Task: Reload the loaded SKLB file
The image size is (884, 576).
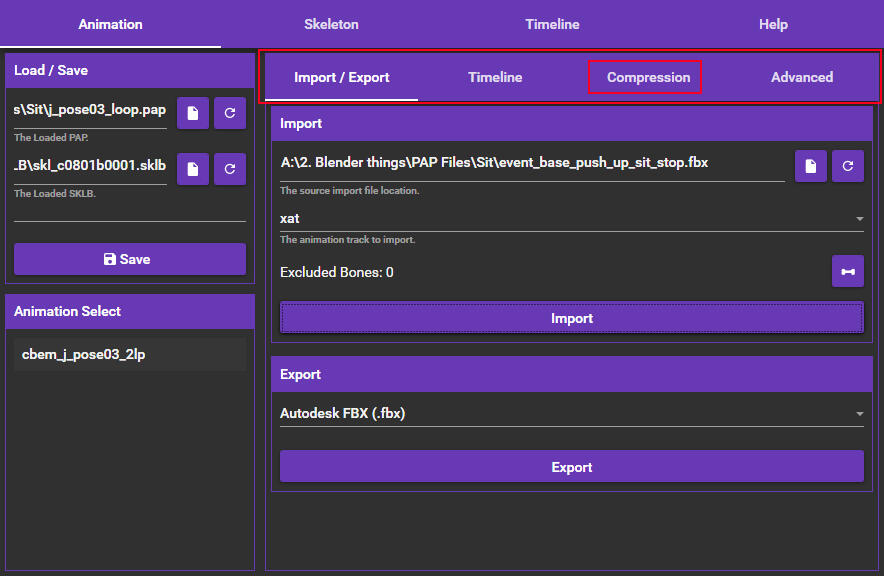Action: tap(230, 169)
